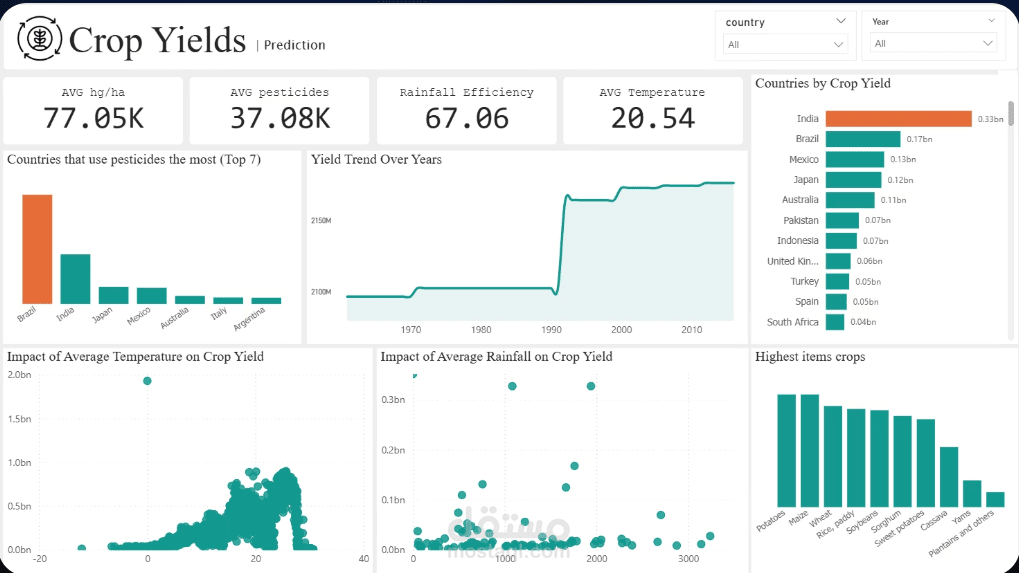Click the Potatoes bar in Highest items crops
1019x573 pixels.
[786, 451]
